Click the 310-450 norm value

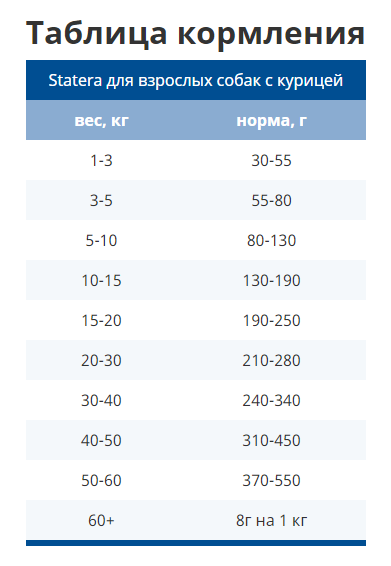pos(271,441)
